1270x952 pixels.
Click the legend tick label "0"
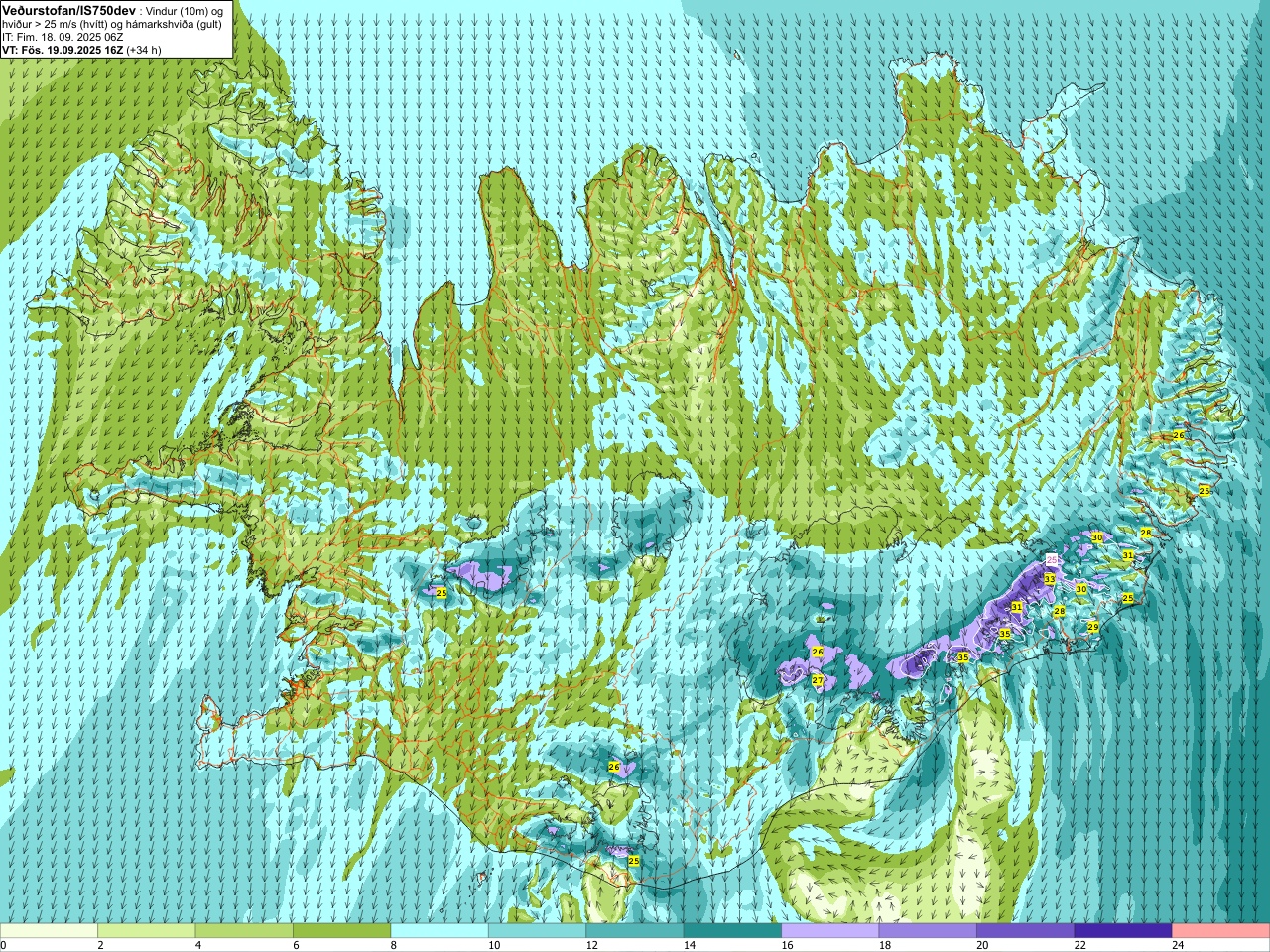click(x=3, y=945)
